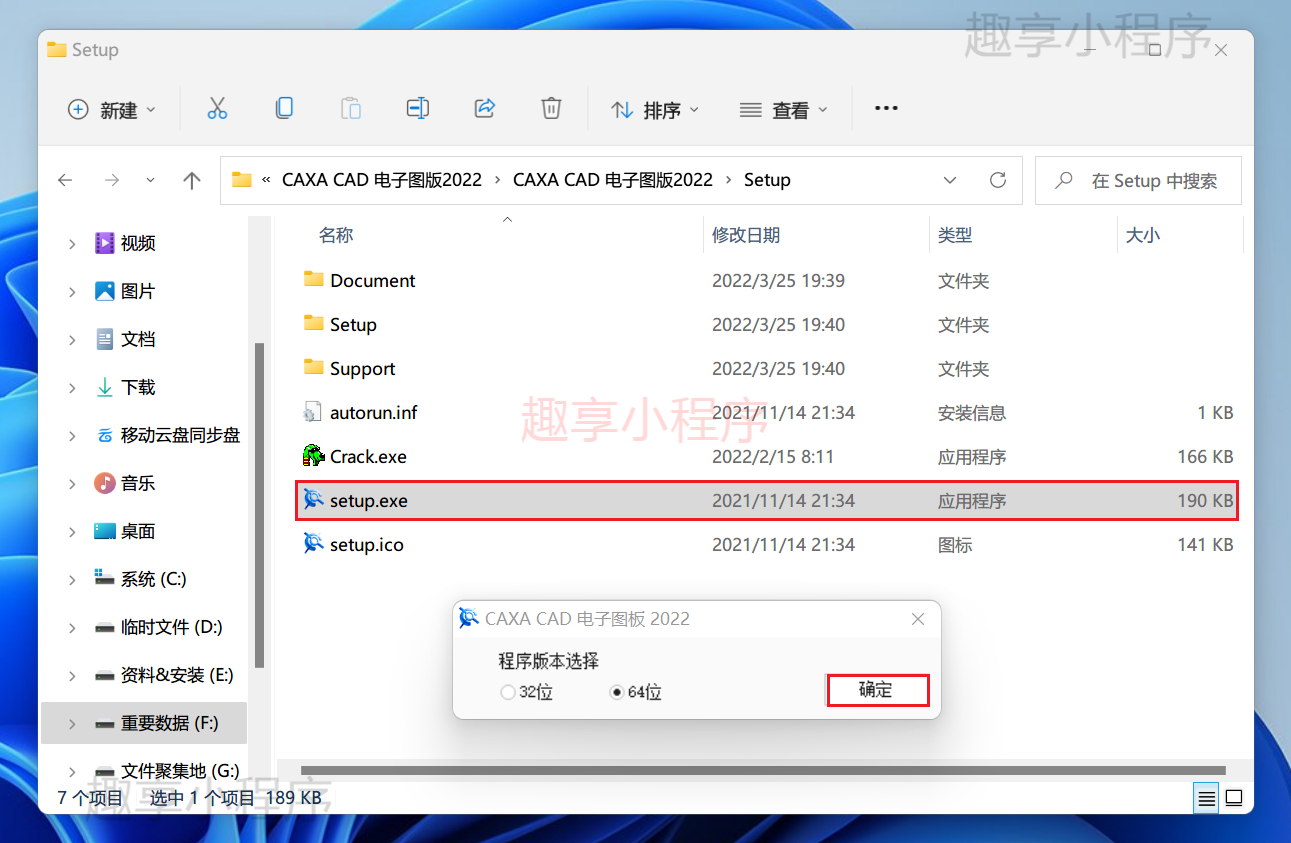Screen dimensions: 1291x843
Task: Click the 在 Setup 中搜索 search box
Action: coord(1139,180)
